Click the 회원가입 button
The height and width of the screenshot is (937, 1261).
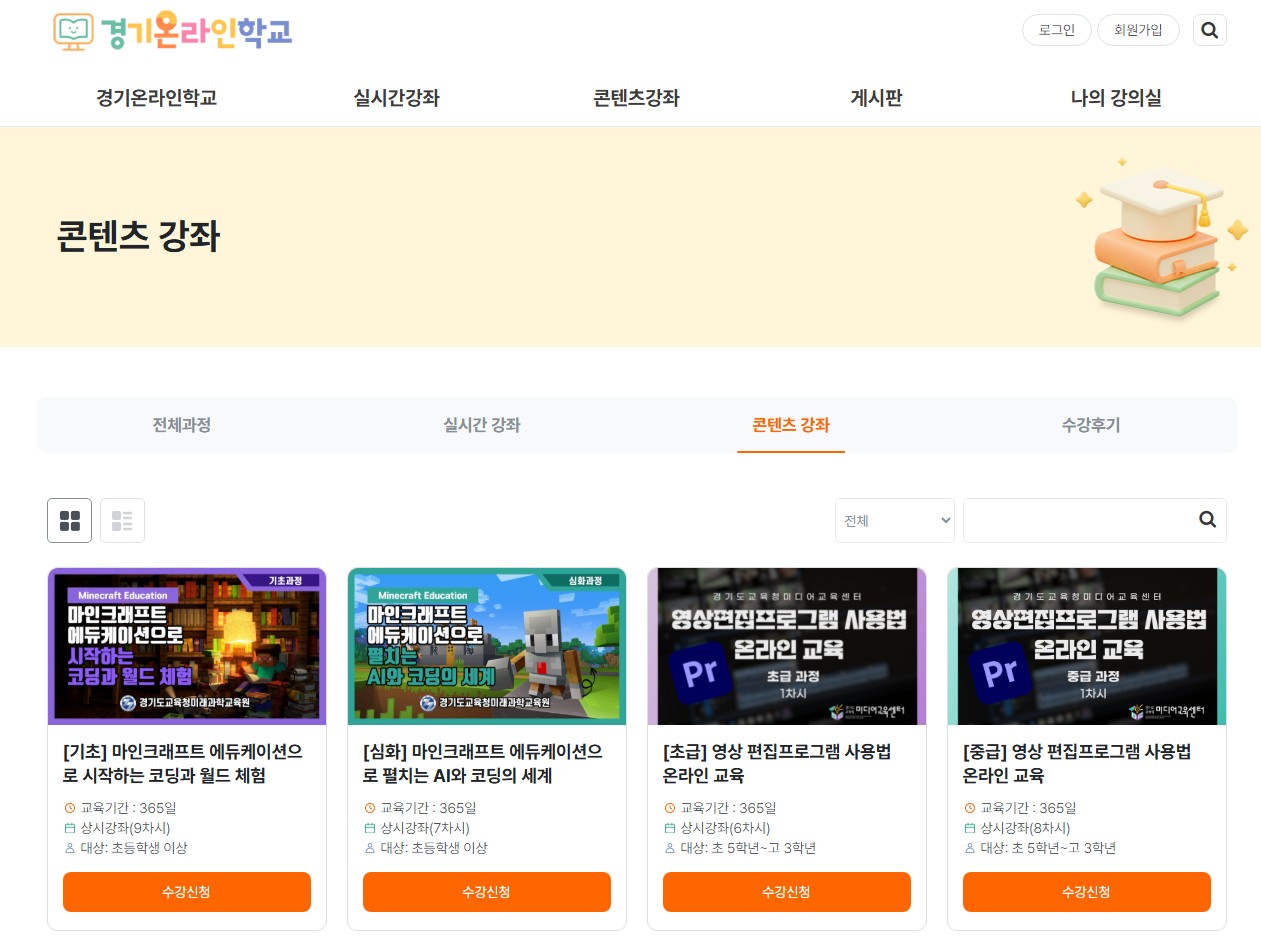click(x=1138, y=30)
